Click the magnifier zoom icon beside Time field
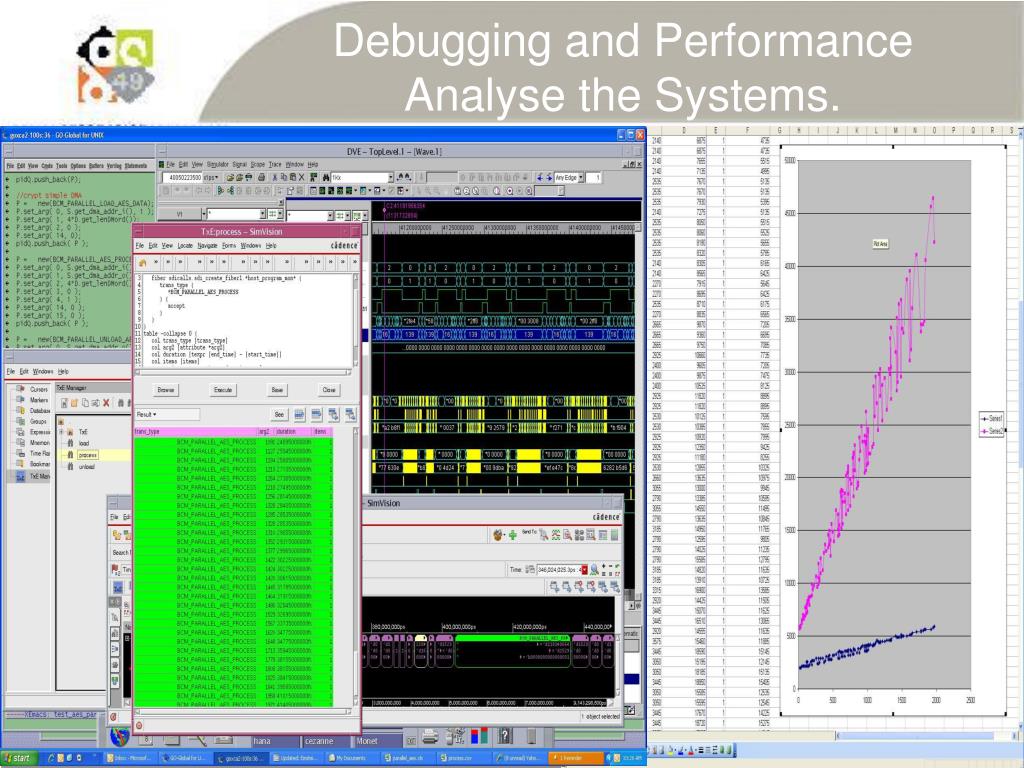The height and width of the screenshot is (768, 1024). coord(594,569)
